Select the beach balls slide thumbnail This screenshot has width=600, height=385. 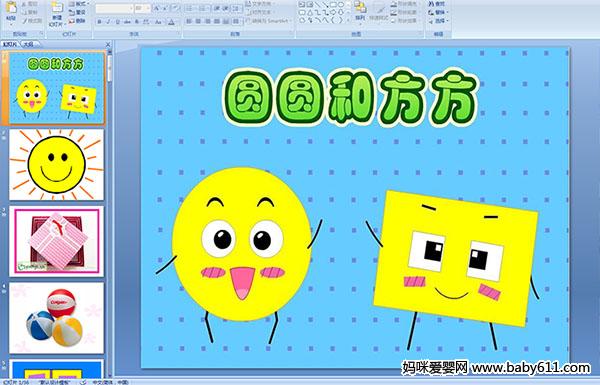tap(56, 318)
